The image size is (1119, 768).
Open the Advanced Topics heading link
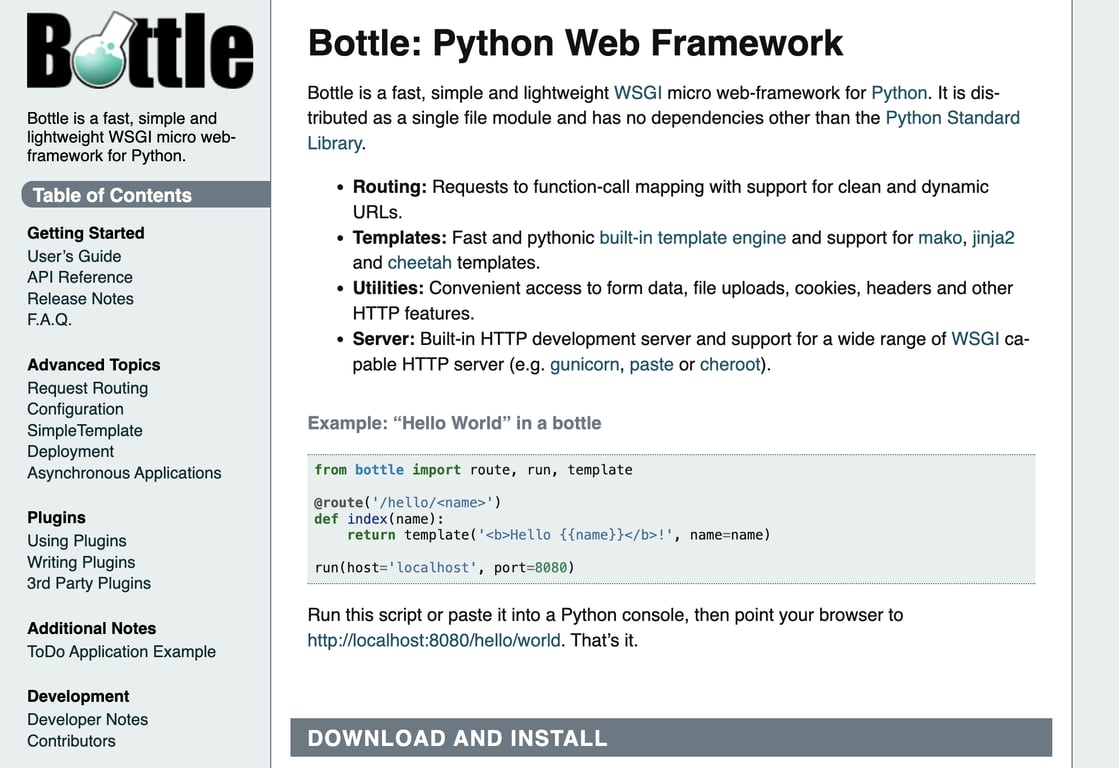coord(93,365)
